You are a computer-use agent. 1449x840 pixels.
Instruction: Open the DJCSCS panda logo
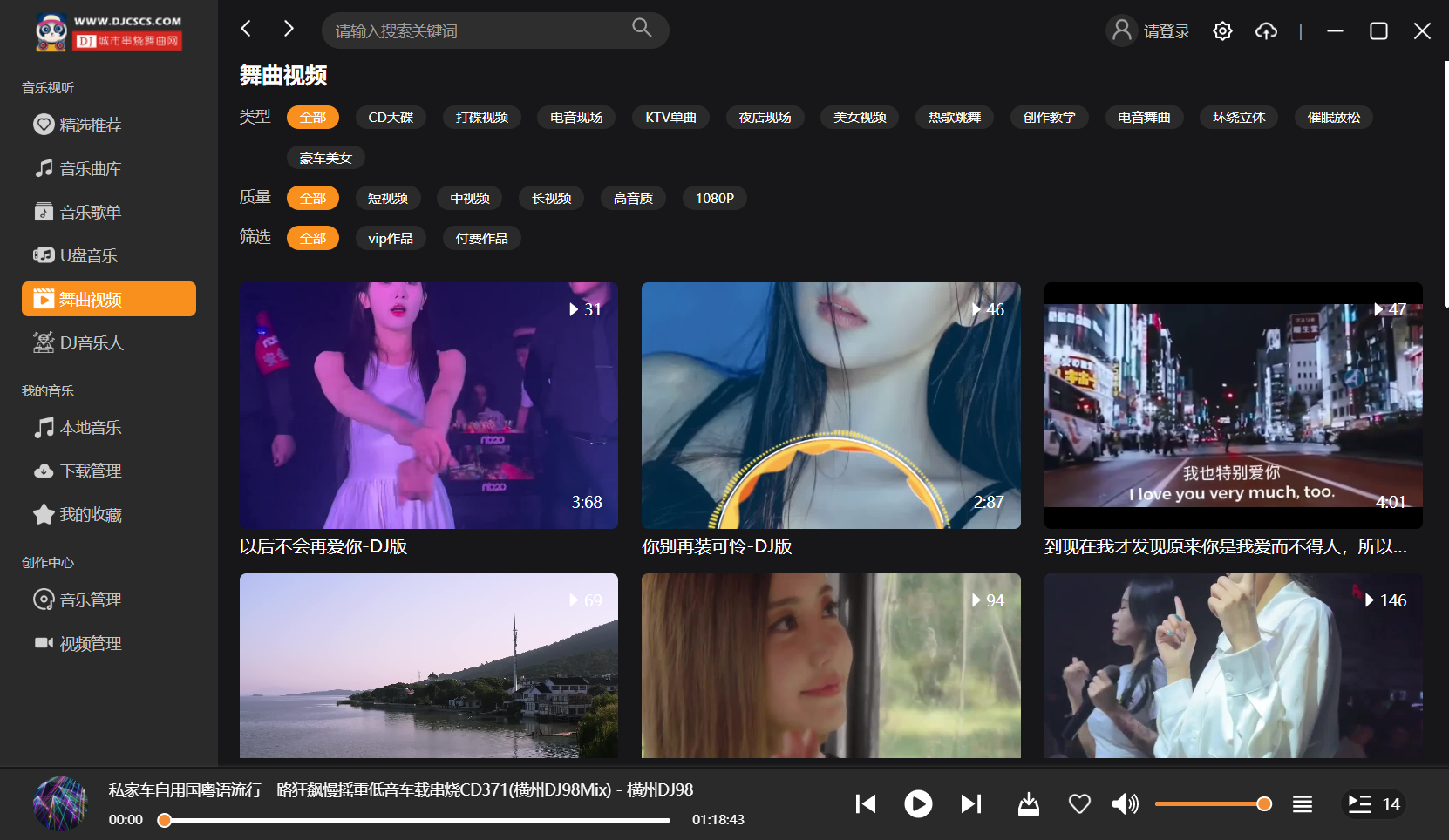pos(109,32)
